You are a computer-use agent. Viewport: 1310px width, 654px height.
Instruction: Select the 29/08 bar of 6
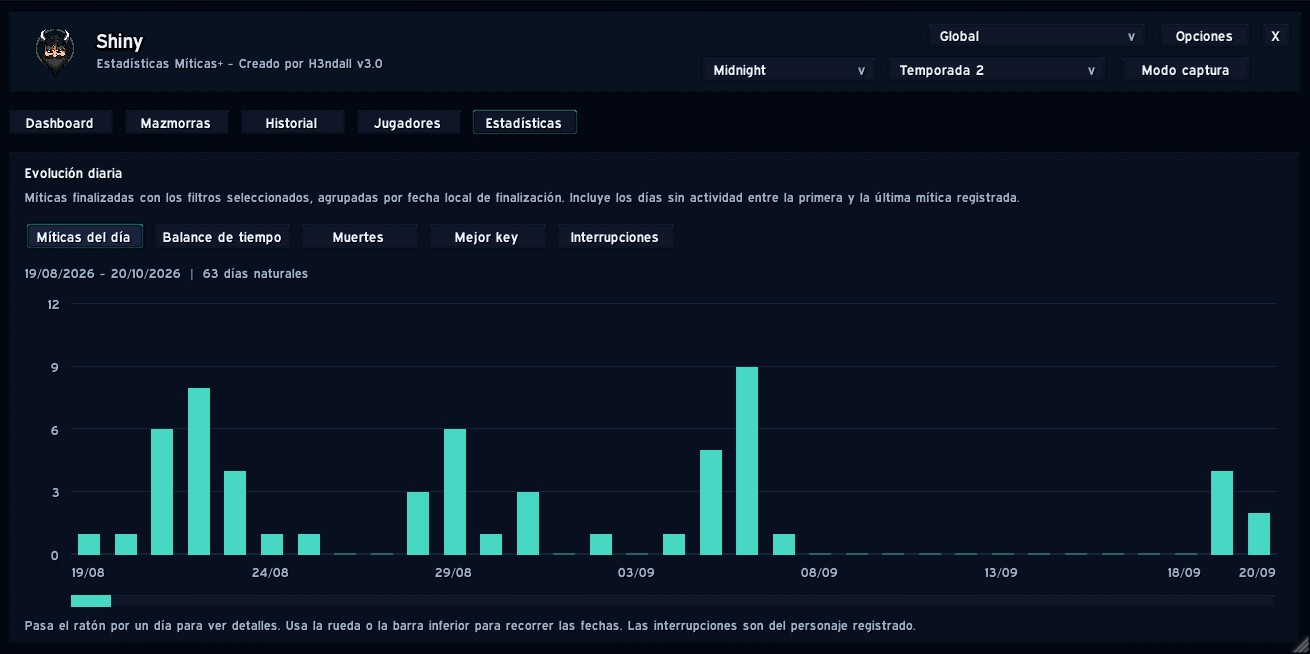tap(455, 492)
